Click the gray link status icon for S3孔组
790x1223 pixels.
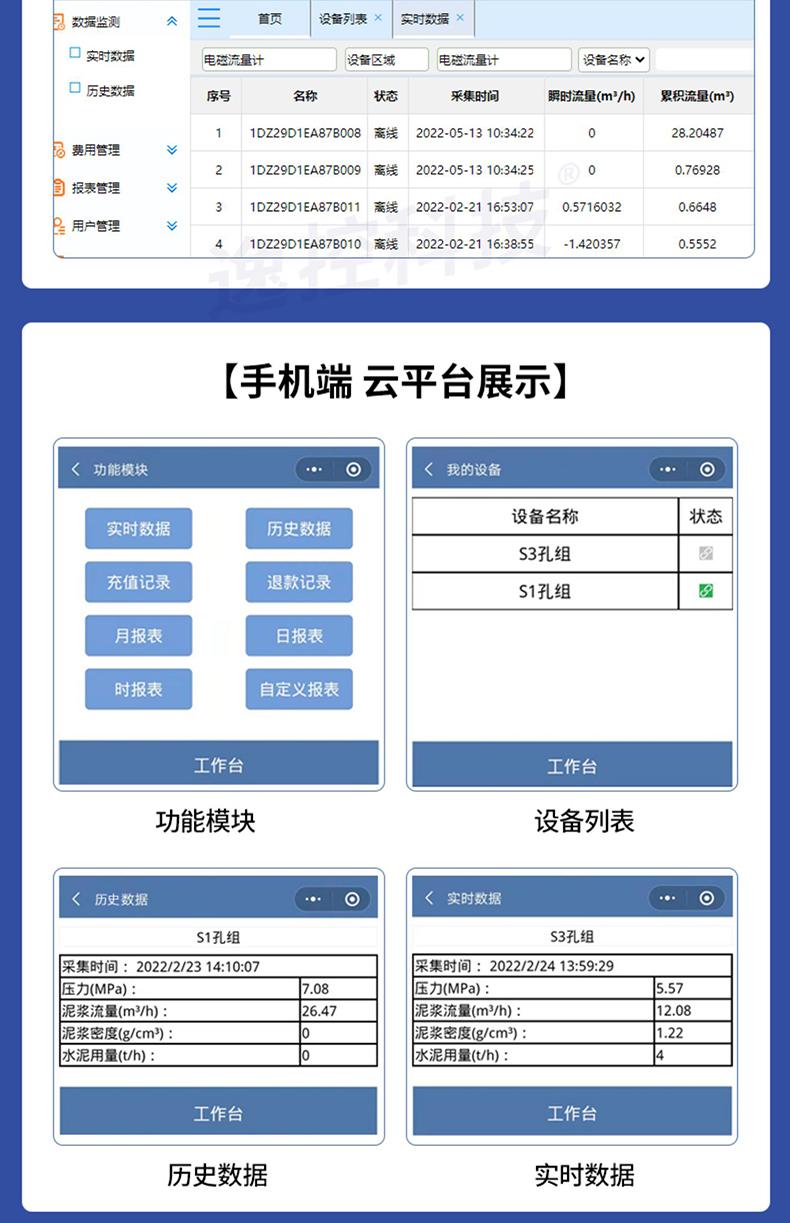(x=705, y=553)
